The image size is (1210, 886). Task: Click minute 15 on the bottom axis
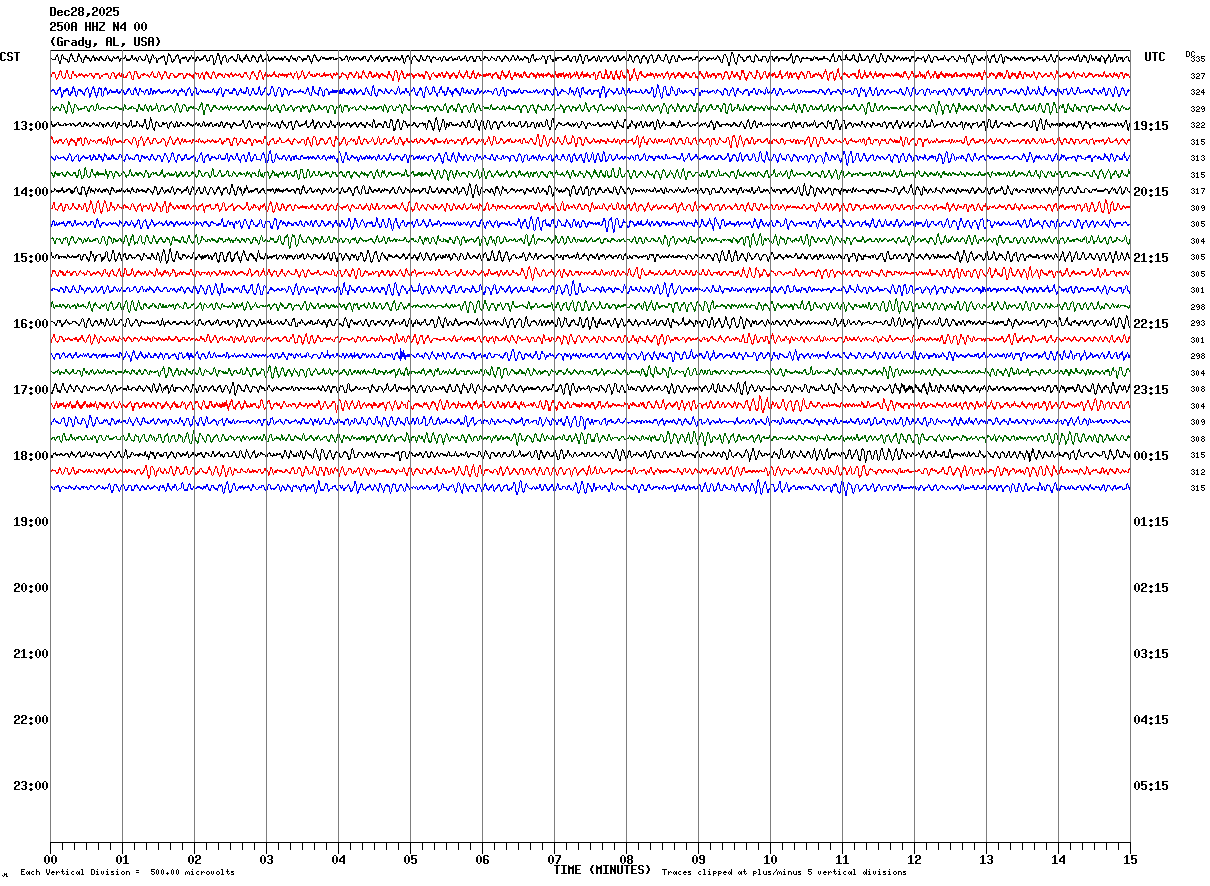(1130, 860)
